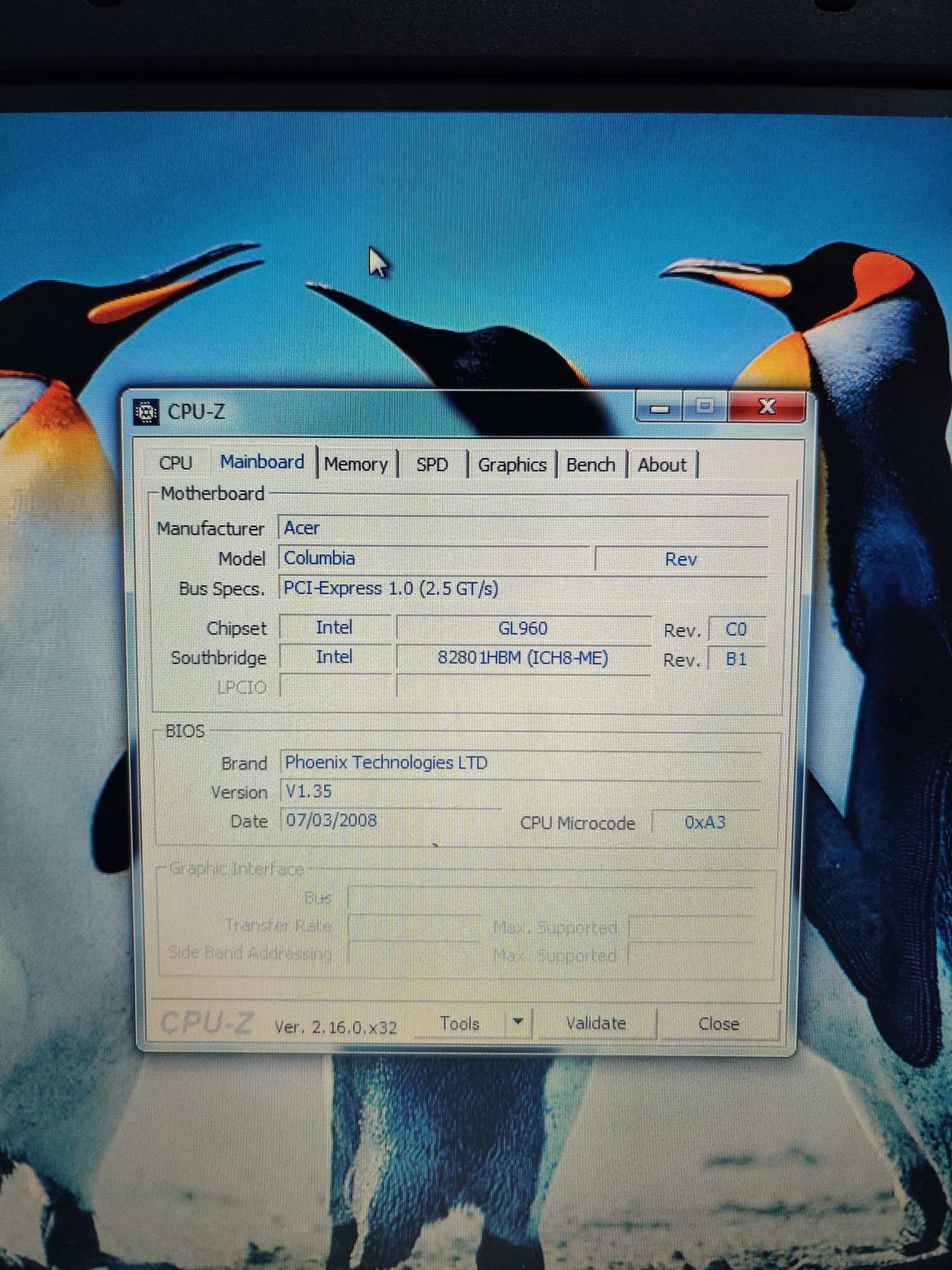Click the Southbridge vendor Intel field
This screenshot has width=952, height=1270.
pos(334,657)
